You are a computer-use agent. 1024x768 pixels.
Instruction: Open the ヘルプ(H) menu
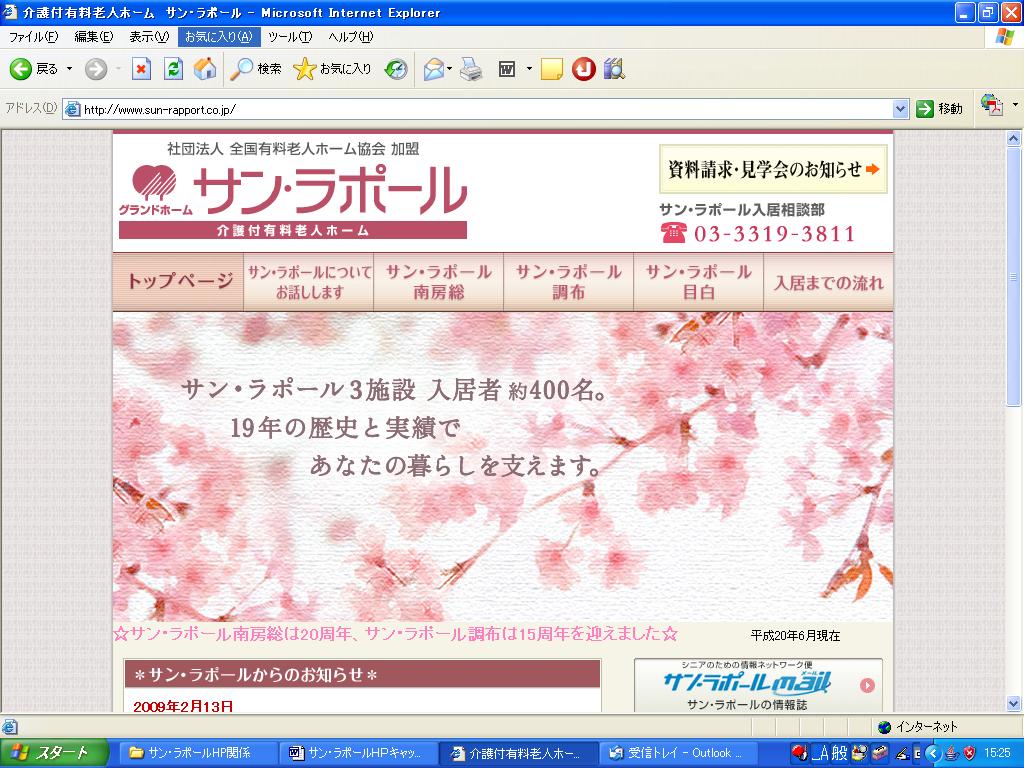pyautogui.click(x=351, y=37)
